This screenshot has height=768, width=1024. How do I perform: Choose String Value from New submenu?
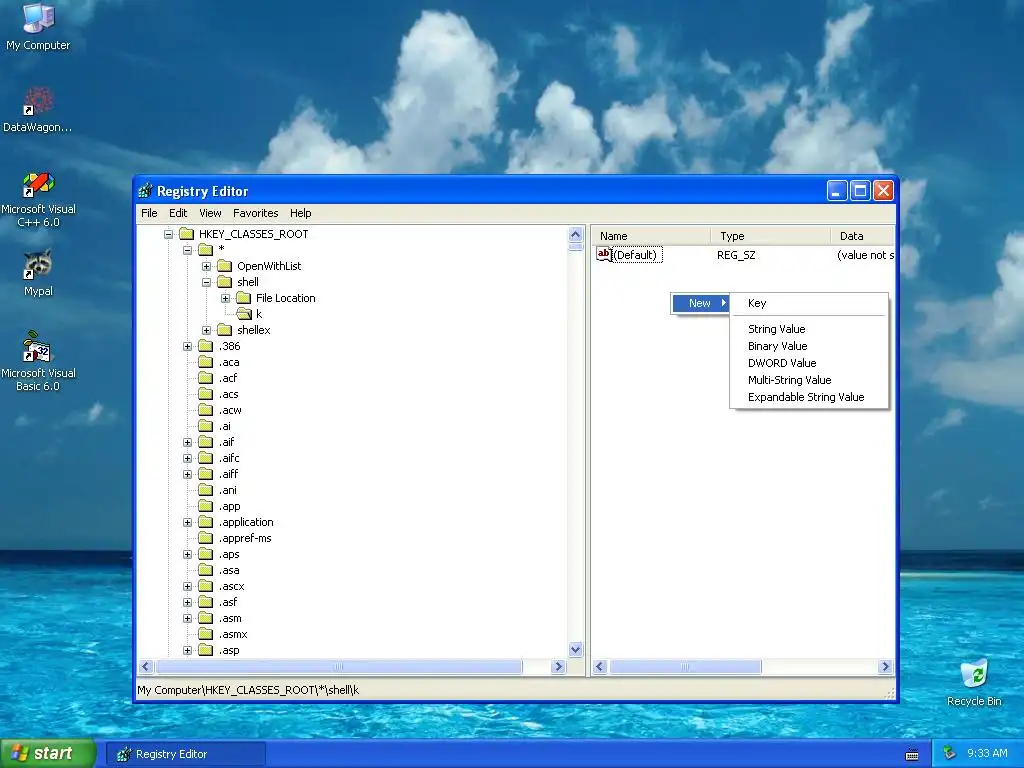tap(808, 329)
